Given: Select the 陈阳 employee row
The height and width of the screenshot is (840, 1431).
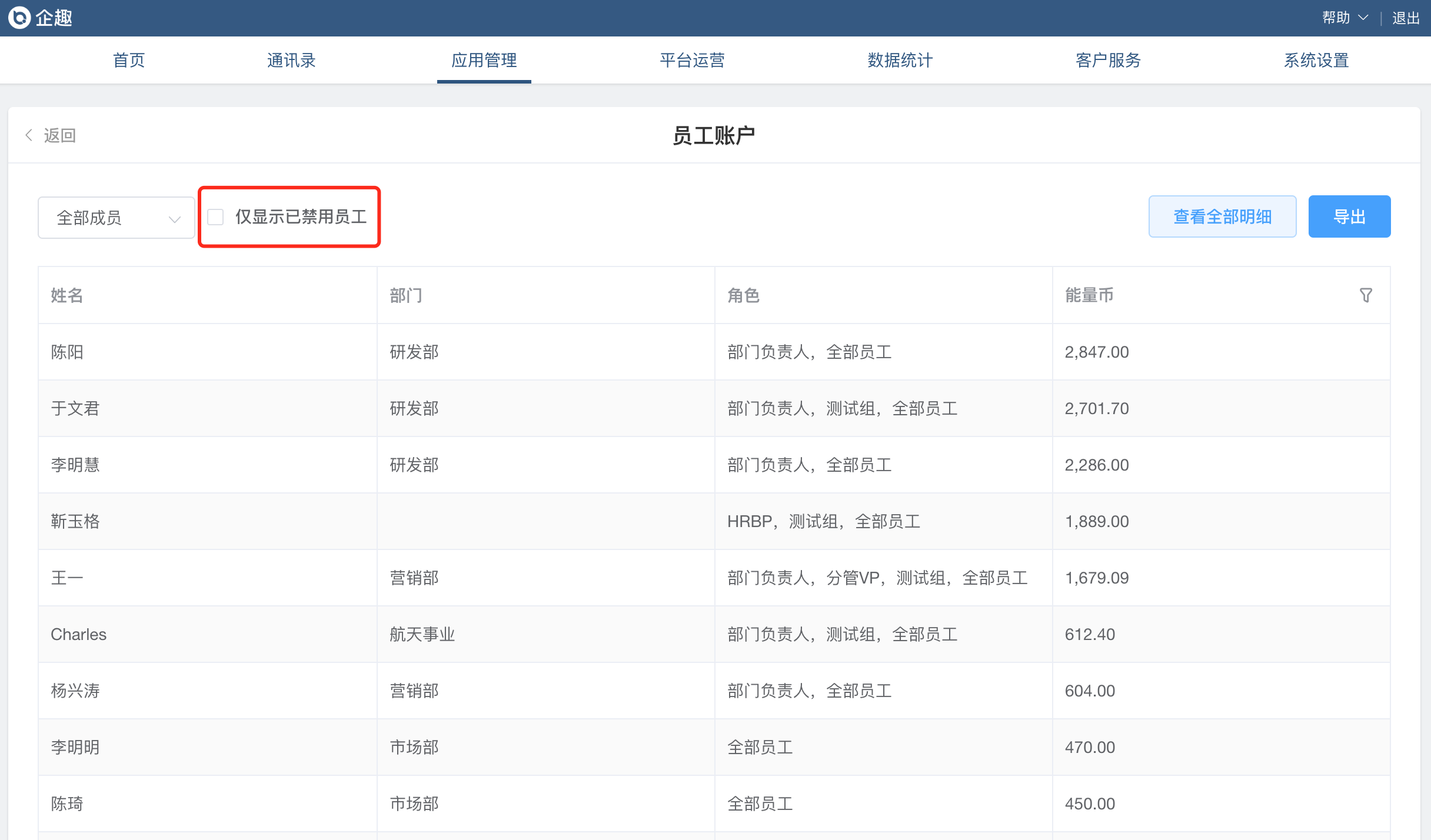Looking at the screenshot, I should click(67, 352).
